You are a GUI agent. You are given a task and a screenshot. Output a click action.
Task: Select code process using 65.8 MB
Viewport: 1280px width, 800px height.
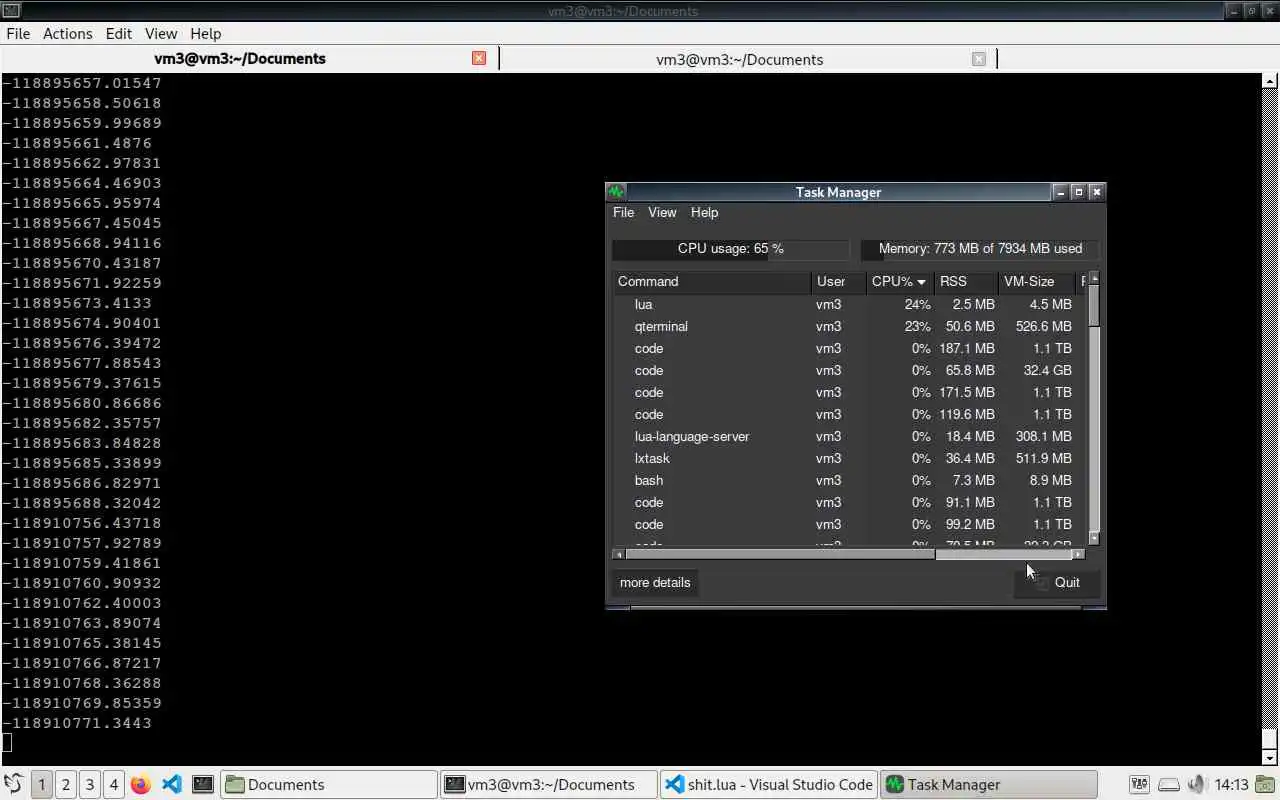(x=849, y=370)
